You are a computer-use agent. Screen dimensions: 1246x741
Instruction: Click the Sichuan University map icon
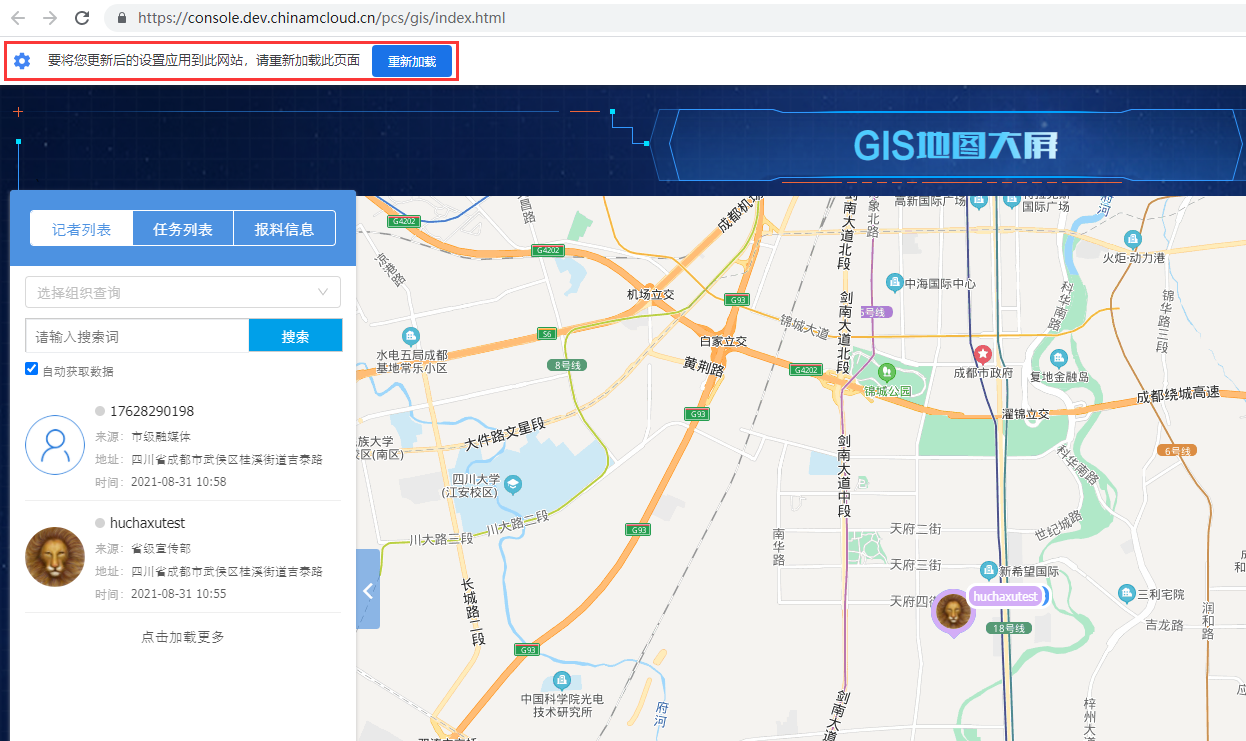(x=513, y=485)
